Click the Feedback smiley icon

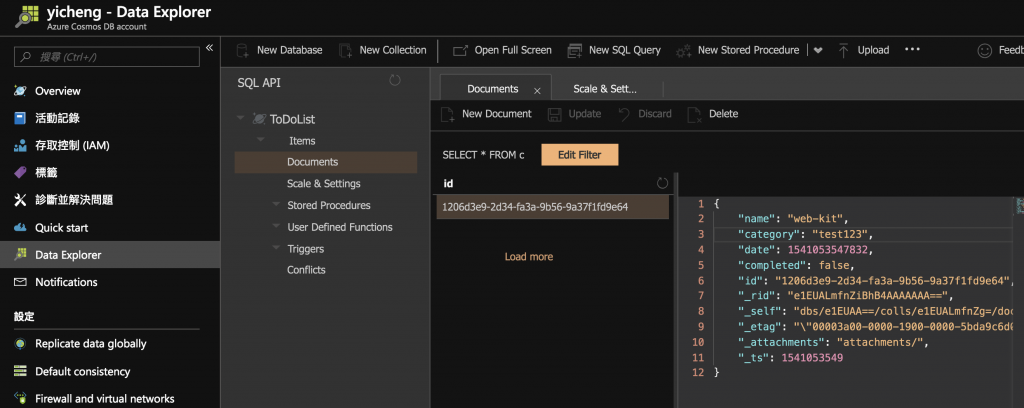click(984, 50)
